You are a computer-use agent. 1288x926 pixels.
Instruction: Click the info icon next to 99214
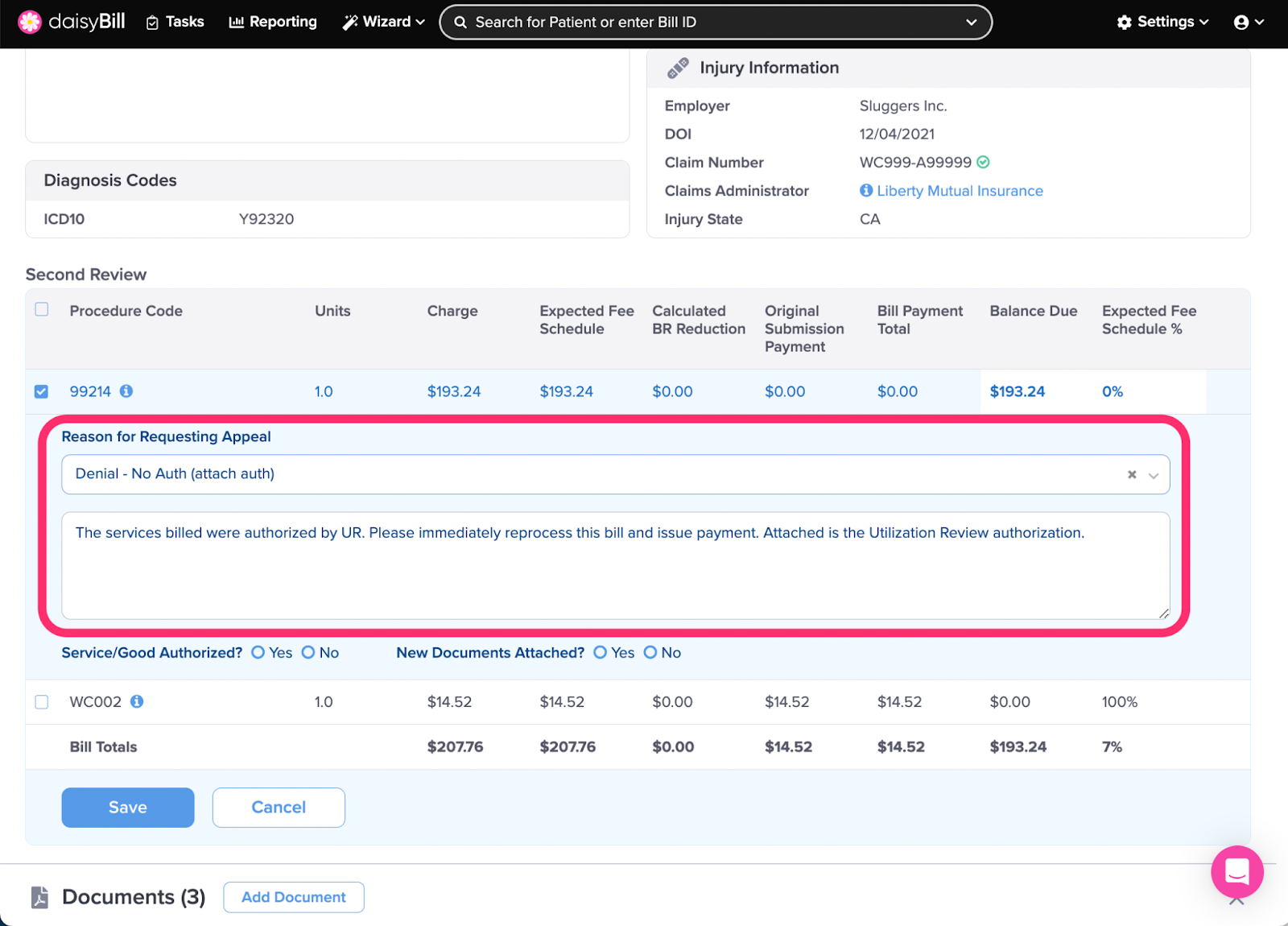pyautogui.click(x=126, y=391)
